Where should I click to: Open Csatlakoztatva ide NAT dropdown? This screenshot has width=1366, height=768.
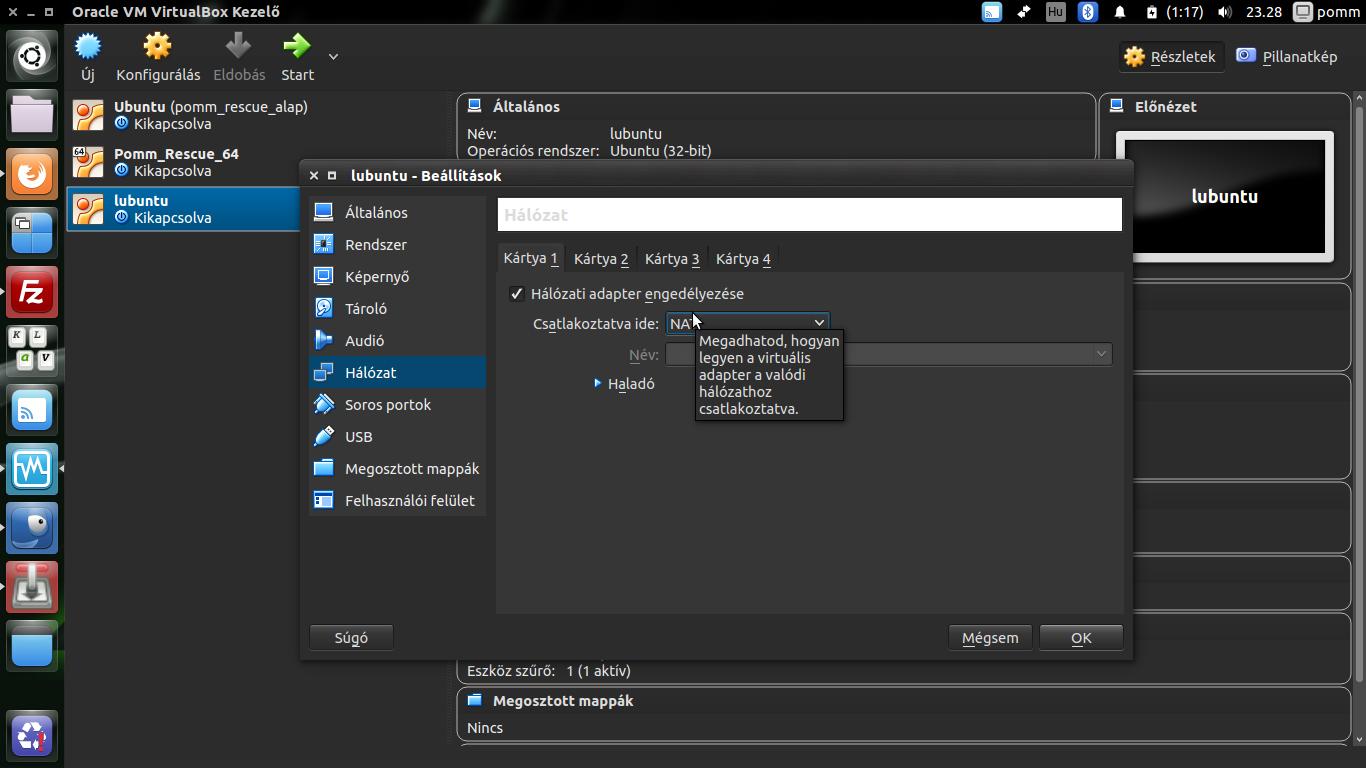click(x=748, y=323)
